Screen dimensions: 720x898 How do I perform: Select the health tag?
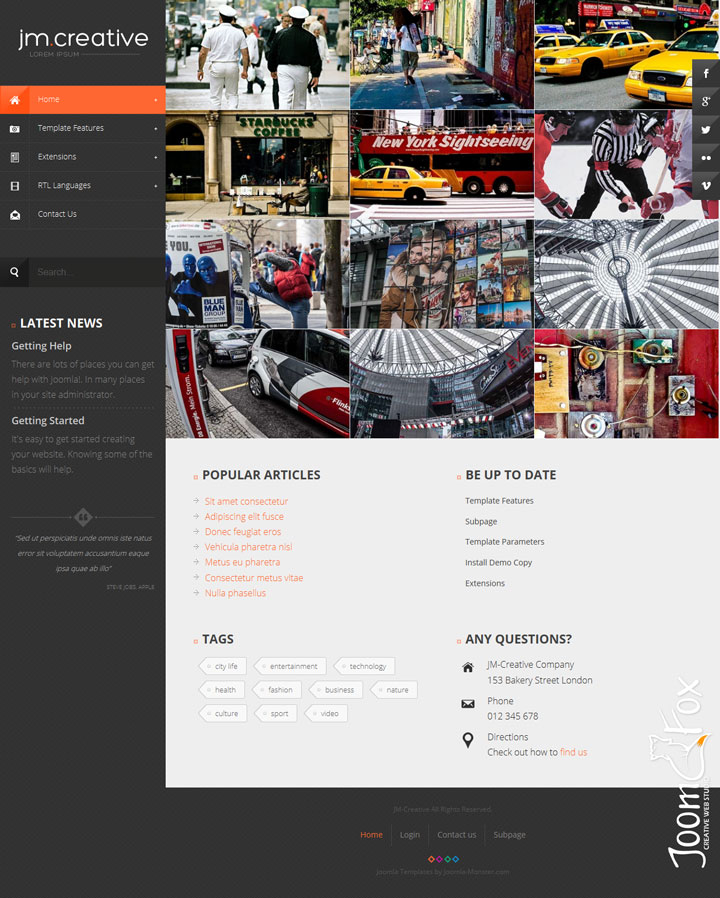tap(222, 690)
